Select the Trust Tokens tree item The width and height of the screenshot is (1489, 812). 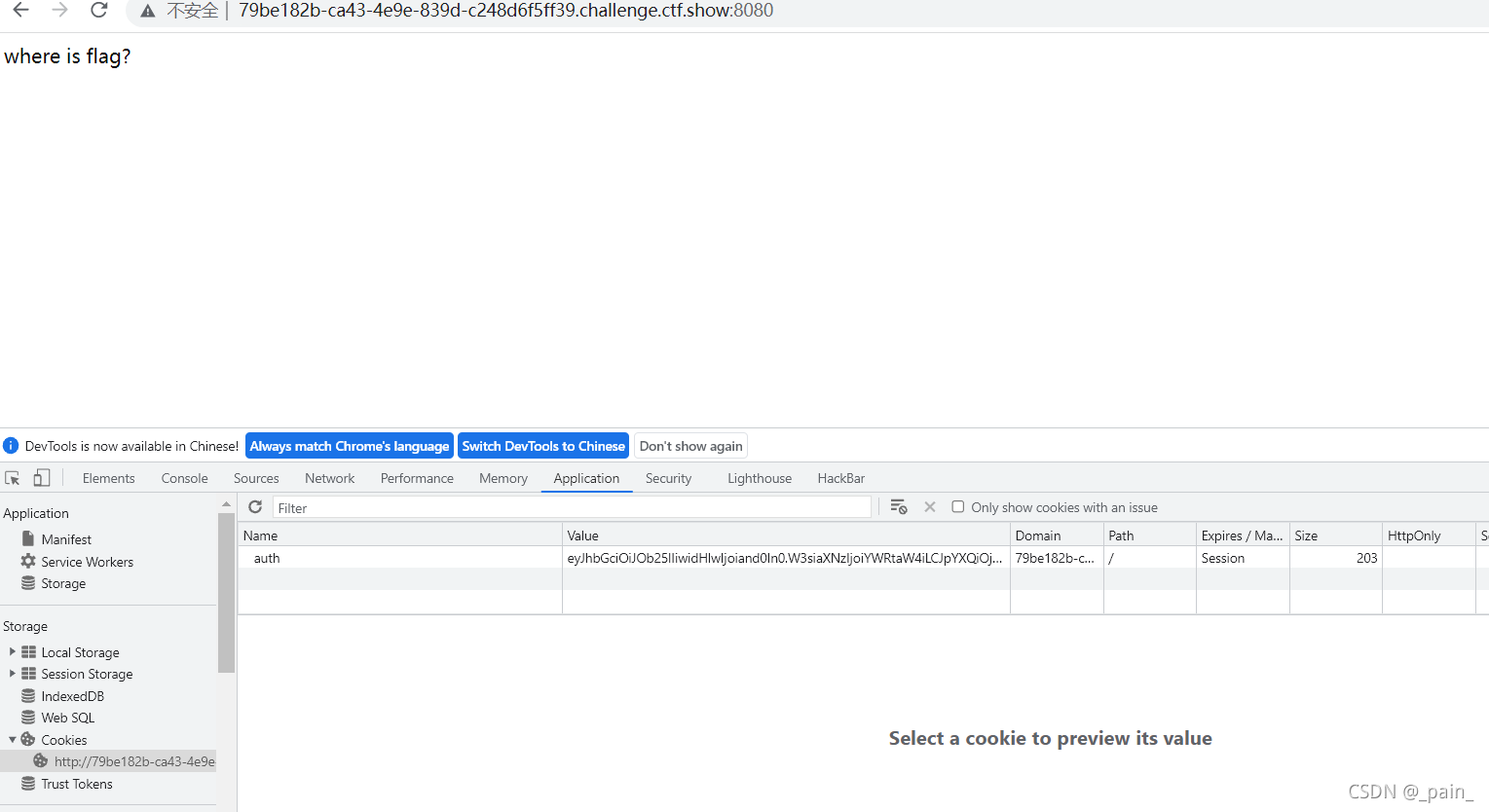[x=77, y=784]
